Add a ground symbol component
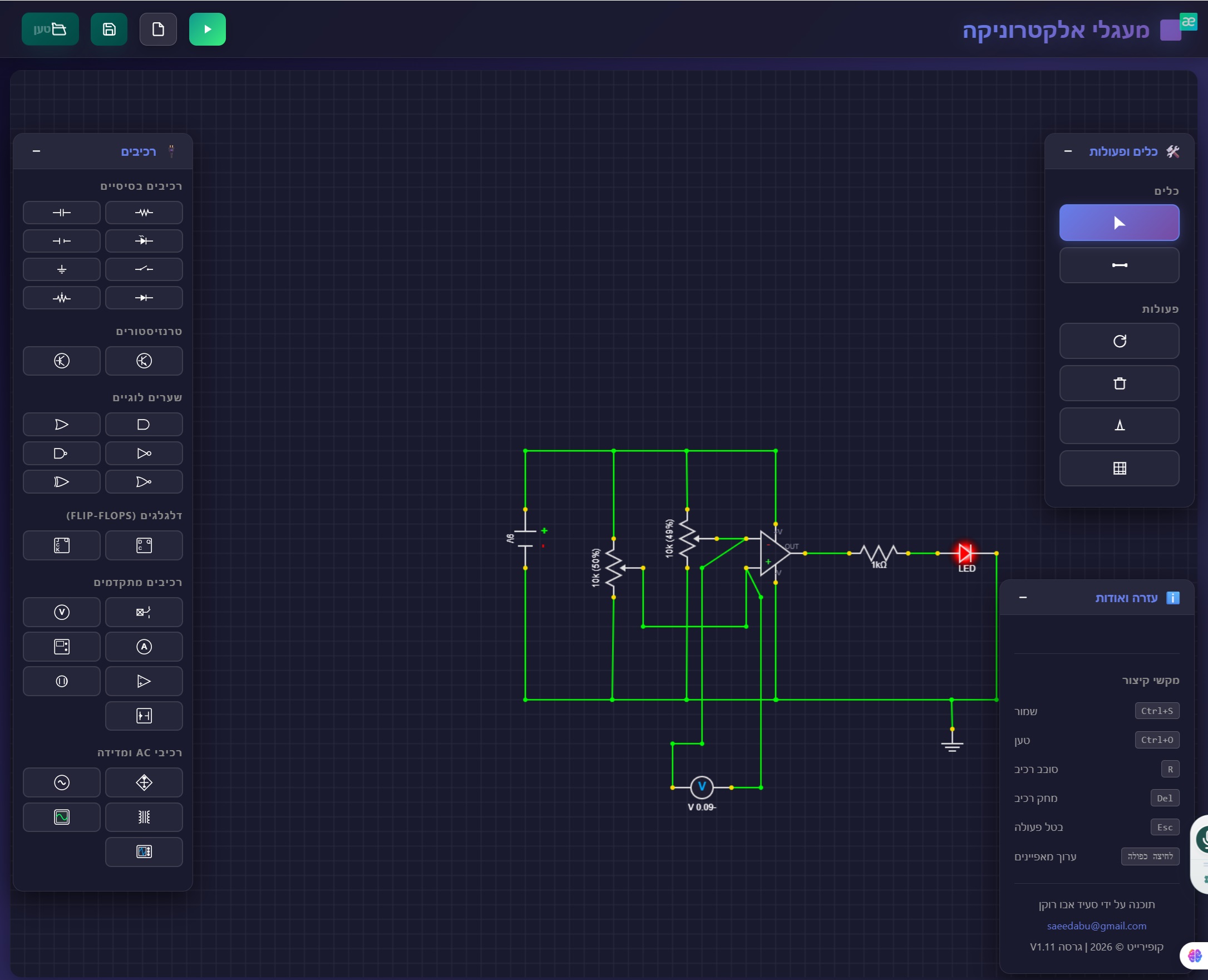The height and width of the screenshot is (980, 1208). [62, 269]
